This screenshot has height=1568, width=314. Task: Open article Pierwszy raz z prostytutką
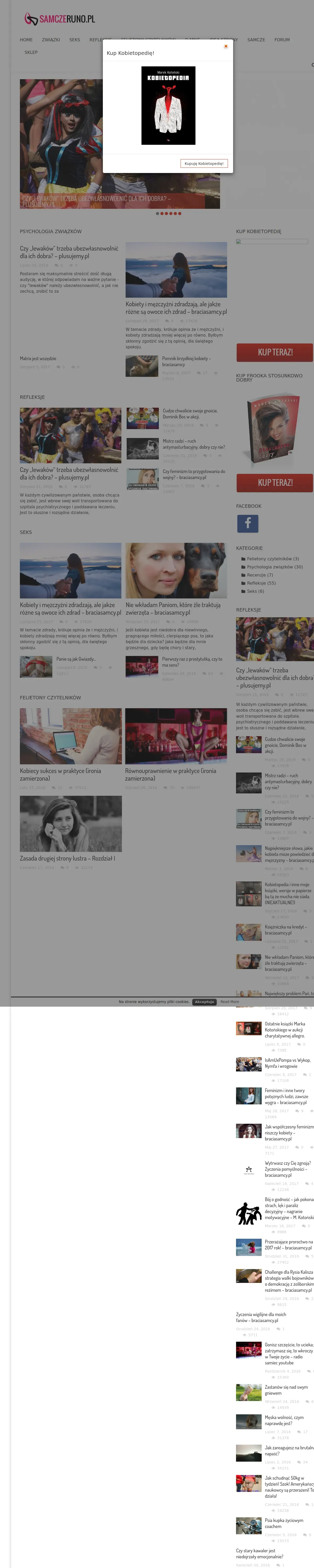[x=192, y=662]
